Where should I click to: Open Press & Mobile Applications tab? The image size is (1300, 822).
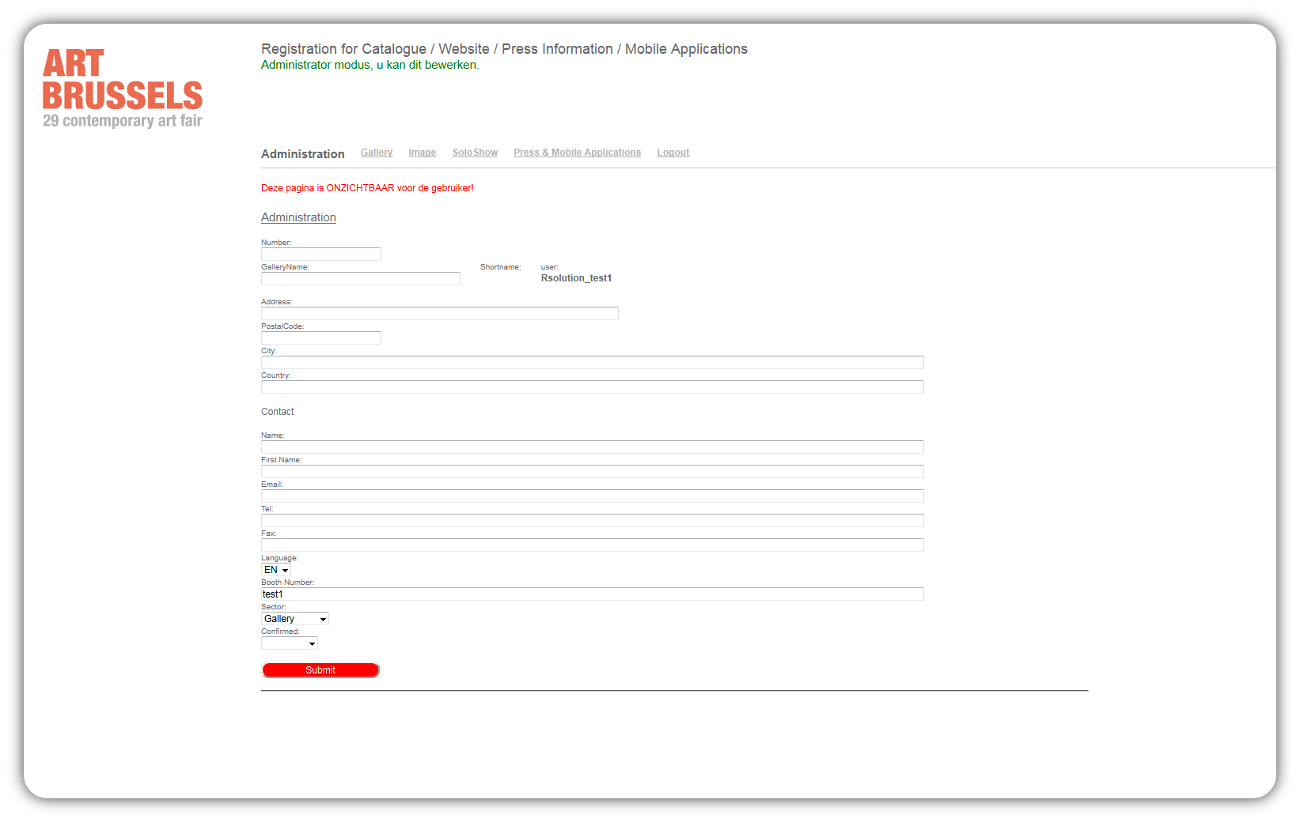coord(577,153)
